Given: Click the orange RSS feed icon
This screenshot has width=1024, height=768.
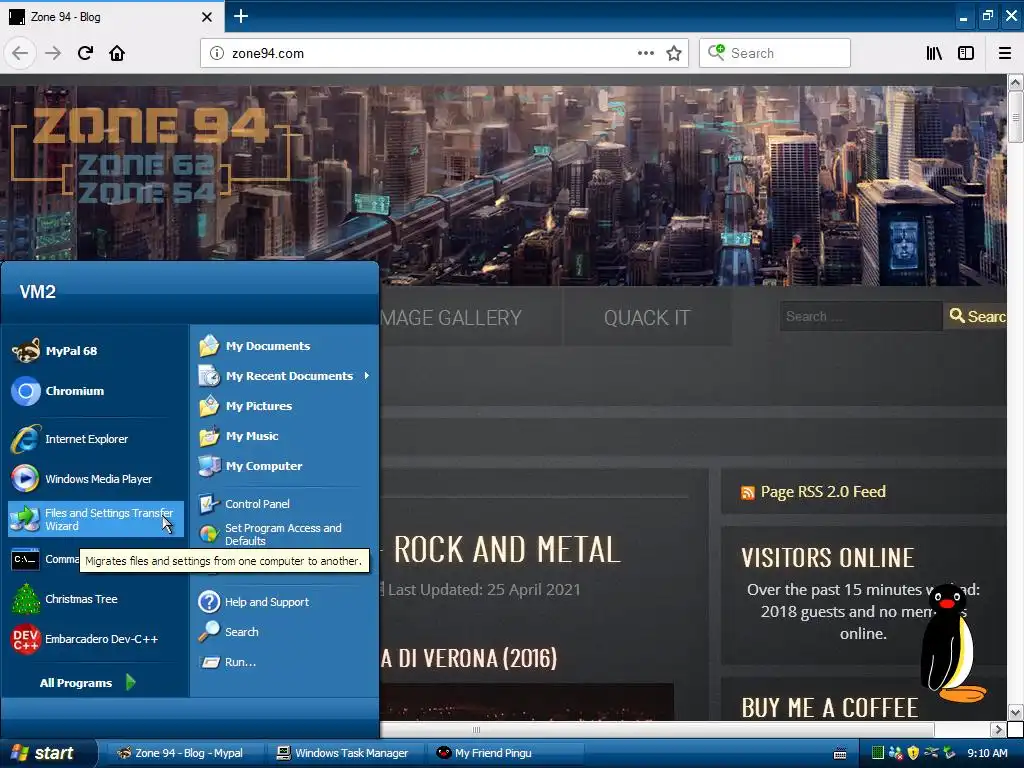Looking at the screenshot, I should [748, 492].
